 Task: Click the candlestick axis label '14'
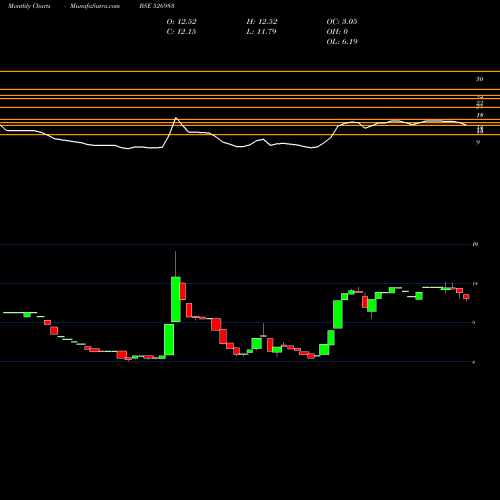click(475, 283)
